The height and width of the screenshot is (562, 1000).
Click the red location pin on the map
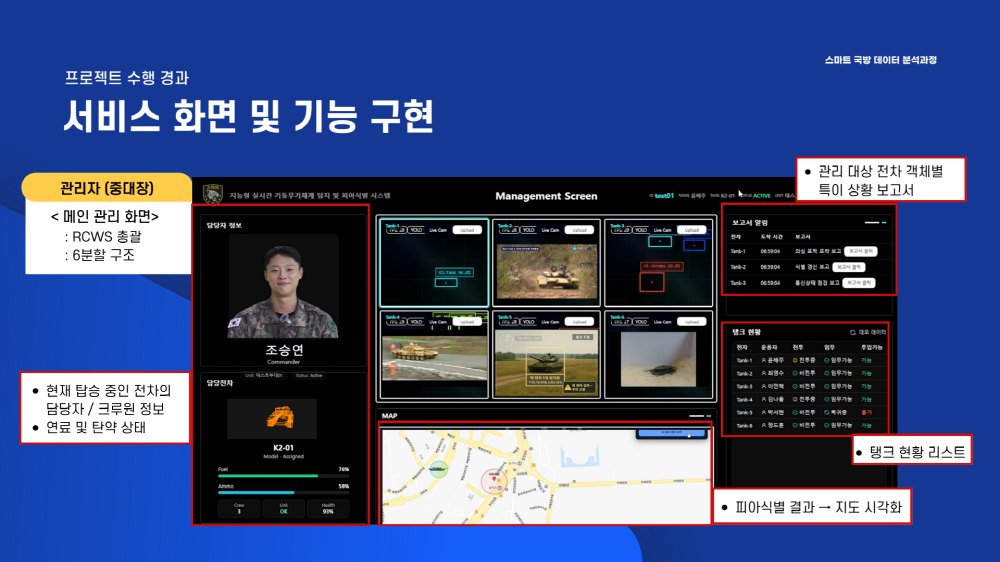tap(494, 477)
